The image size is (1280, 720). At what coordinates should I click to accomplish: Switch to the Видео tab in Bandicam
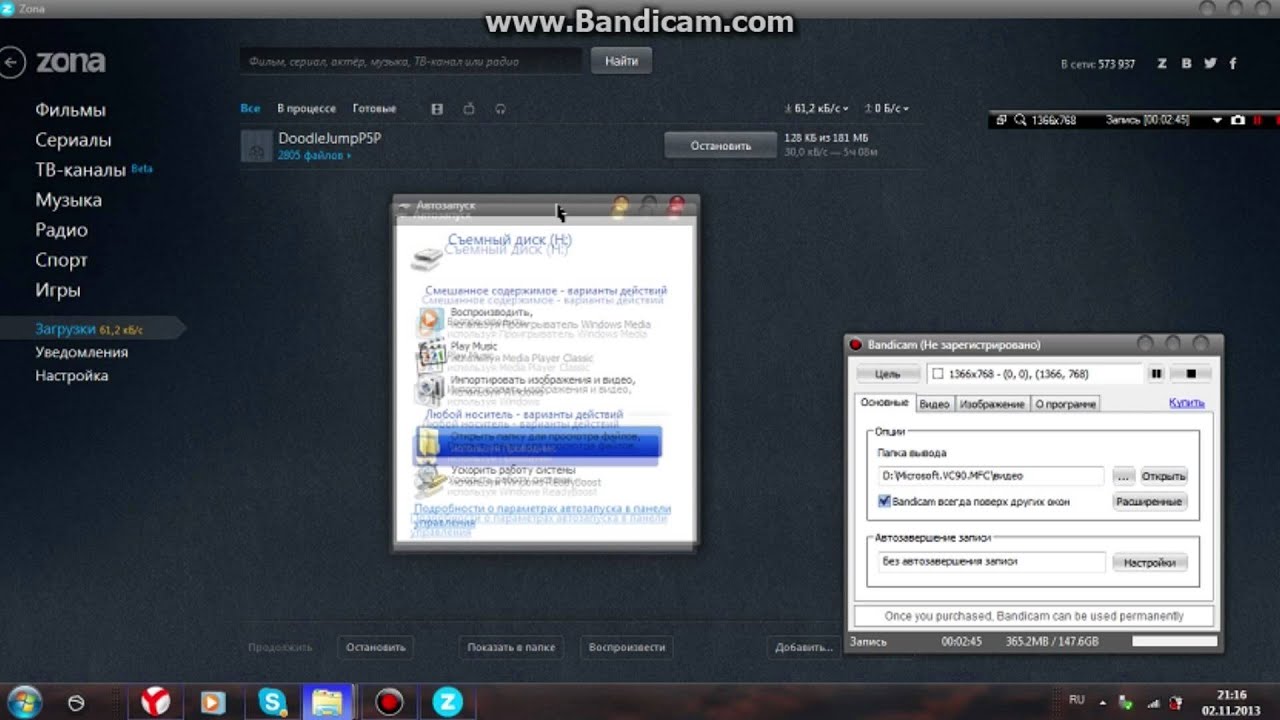934,404
